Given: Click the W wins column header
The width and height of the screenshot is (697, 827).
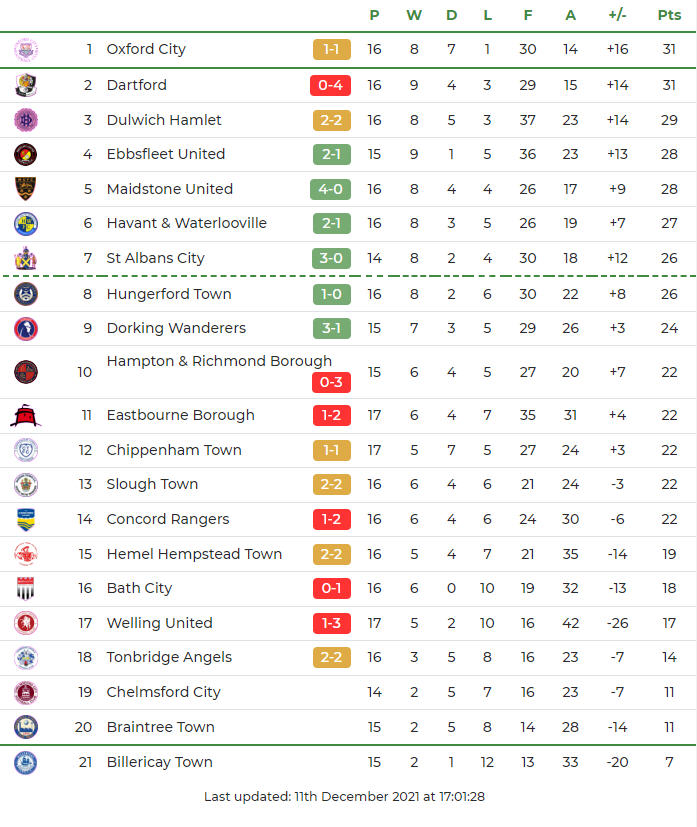Looking at the screenshot, I should pos(414,15).
